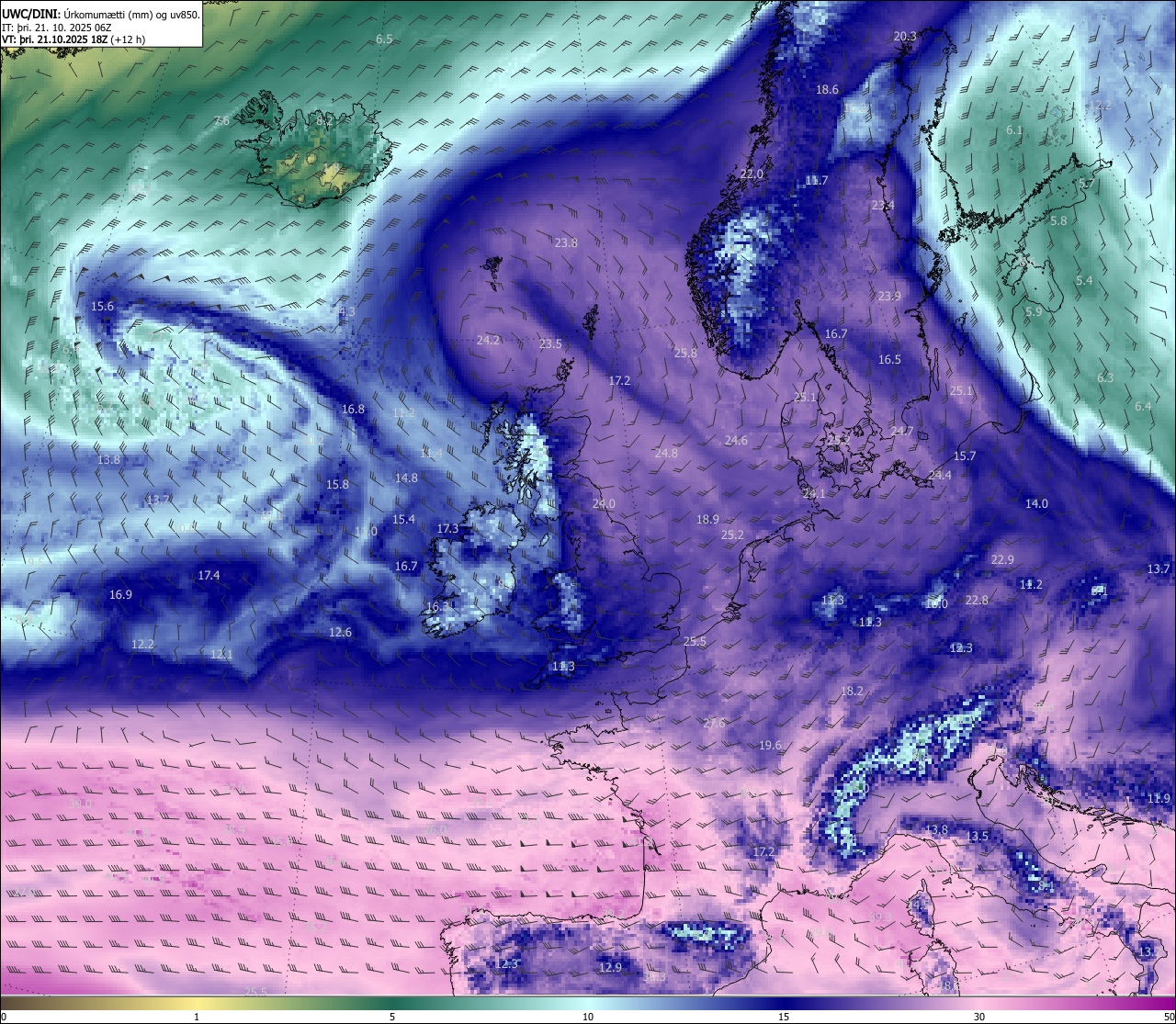Pick the 15.7 value over the Baltic

tap(964, 456)
